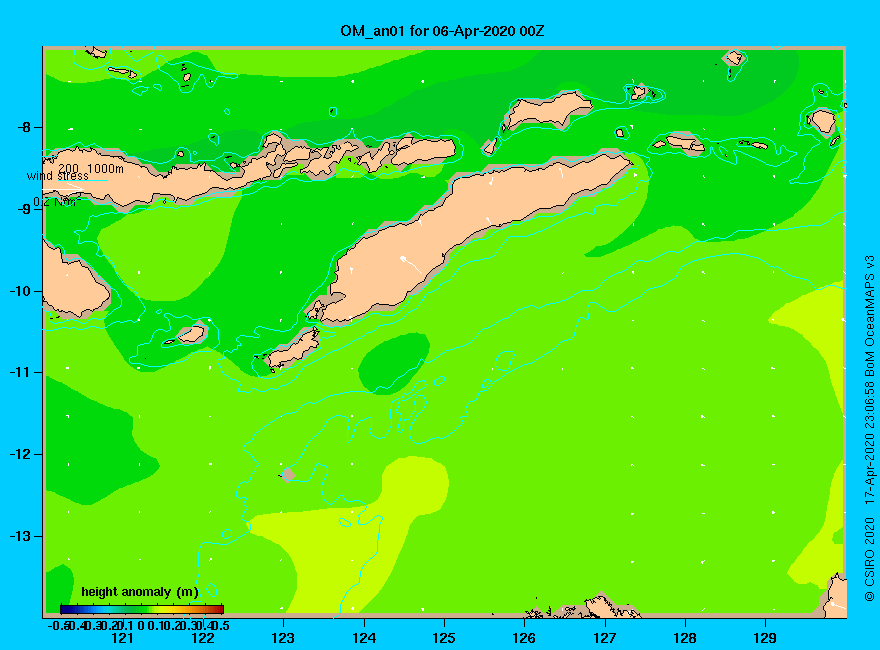Click the height anomaly color bar

pos(142,609)
